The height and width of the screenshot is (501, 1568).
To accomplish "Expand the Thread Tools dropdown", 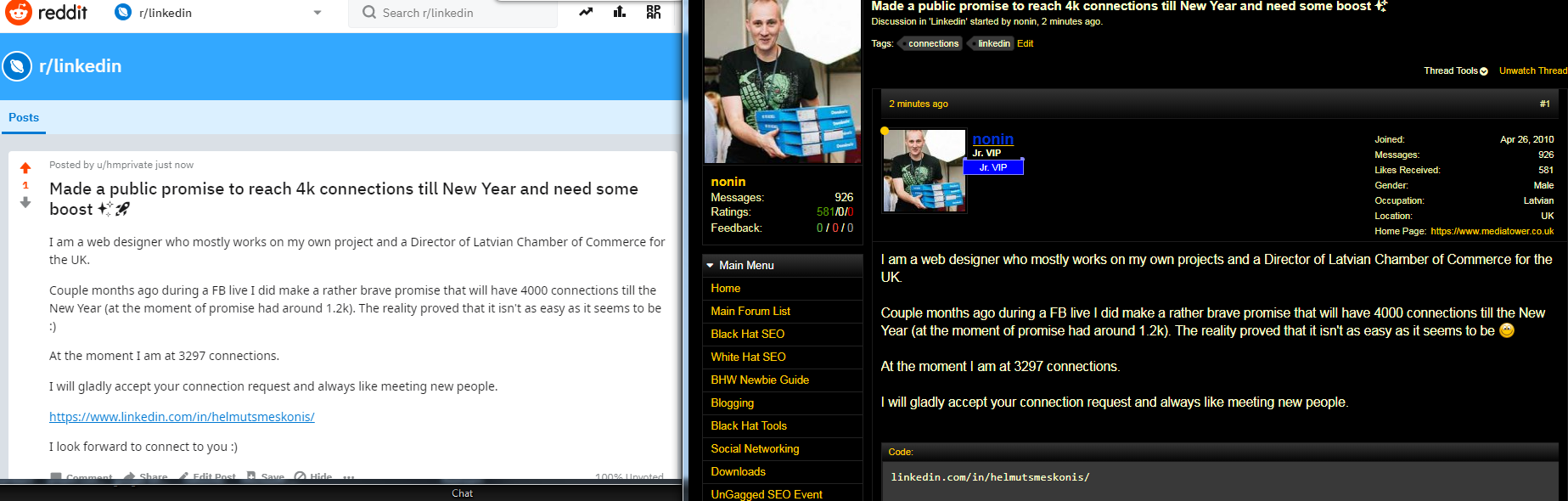I will pos(1455,70).
